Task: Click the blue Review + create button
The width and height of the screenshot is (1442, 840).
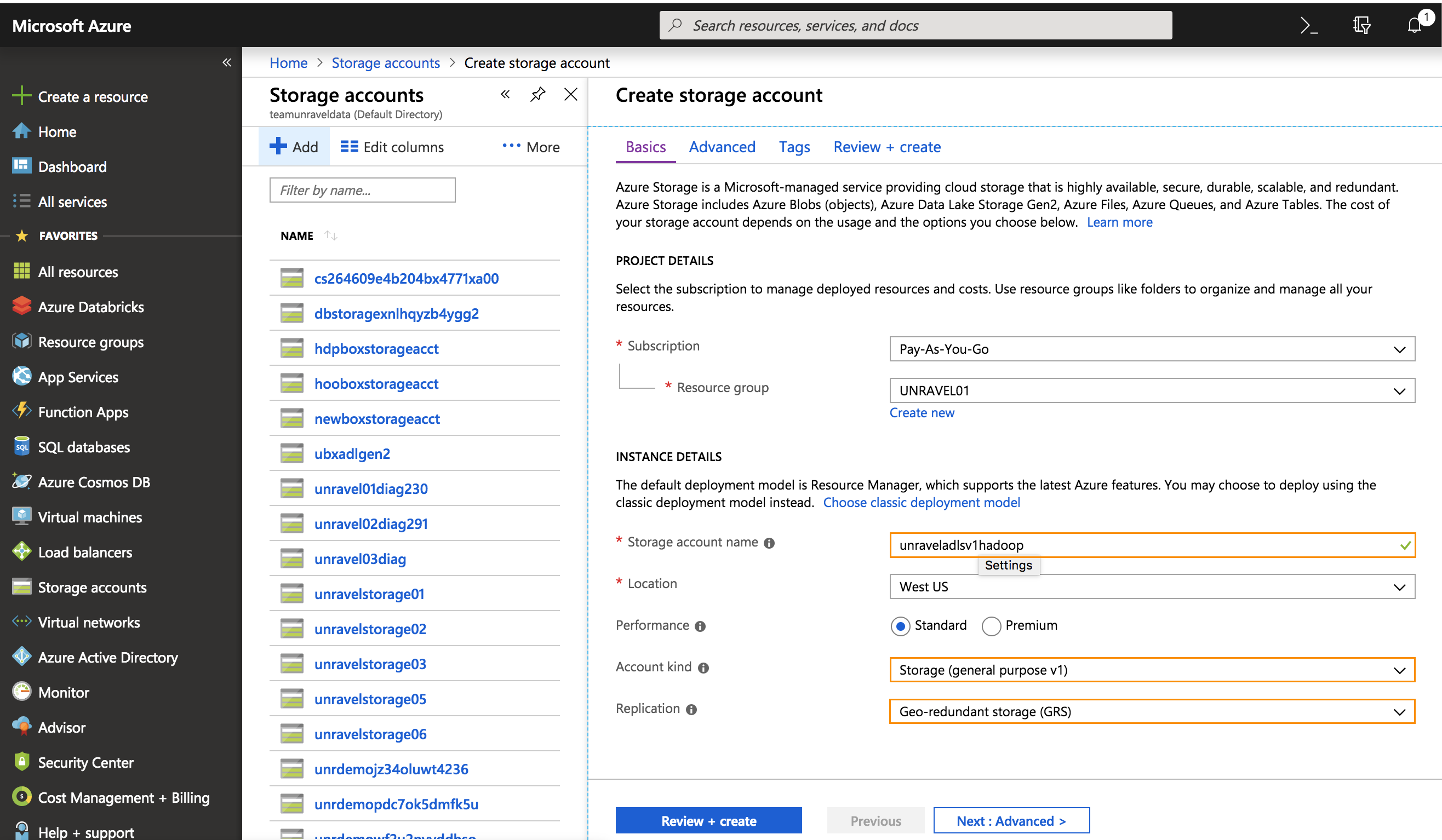Action: [x=709, y=821]
